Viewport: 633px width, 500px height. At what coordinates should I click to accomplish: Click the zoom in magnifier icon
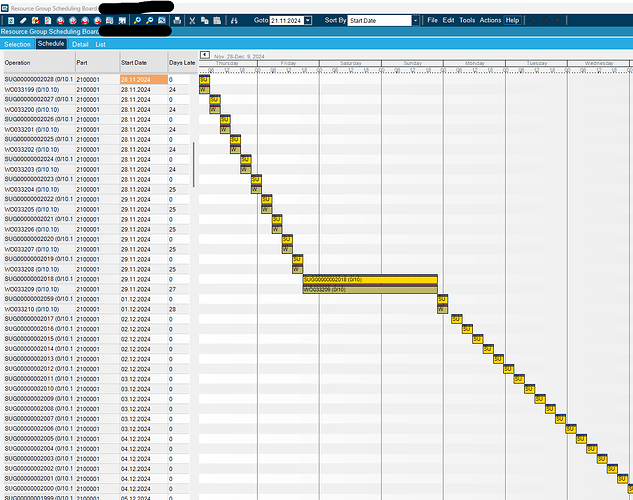(x=137, y=21)
